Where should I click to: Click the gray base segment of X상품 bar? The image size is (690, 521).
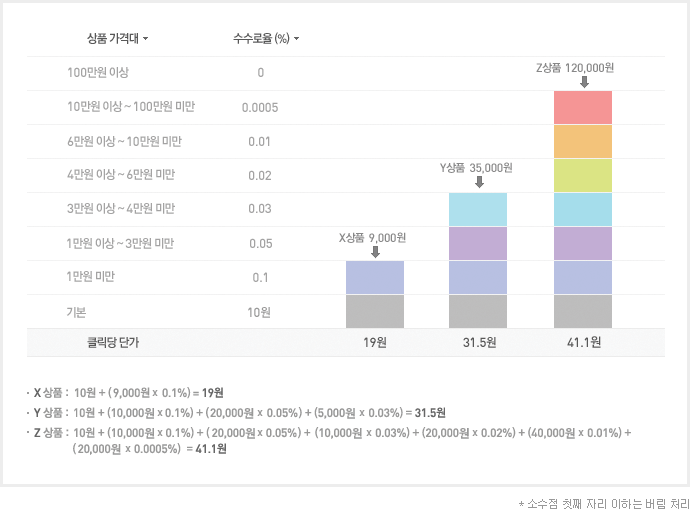[375, 311]
